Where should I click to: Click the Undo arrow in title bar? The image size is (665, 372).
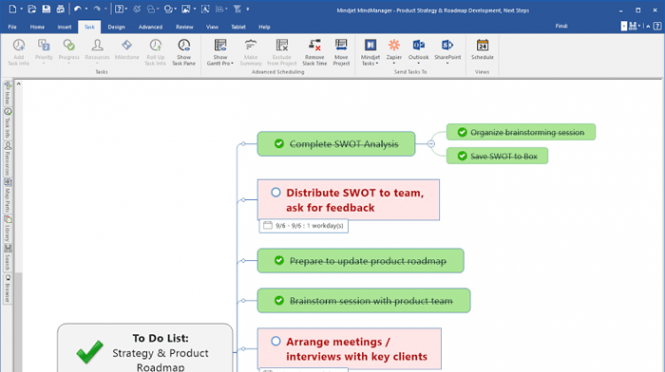point(77,9)
